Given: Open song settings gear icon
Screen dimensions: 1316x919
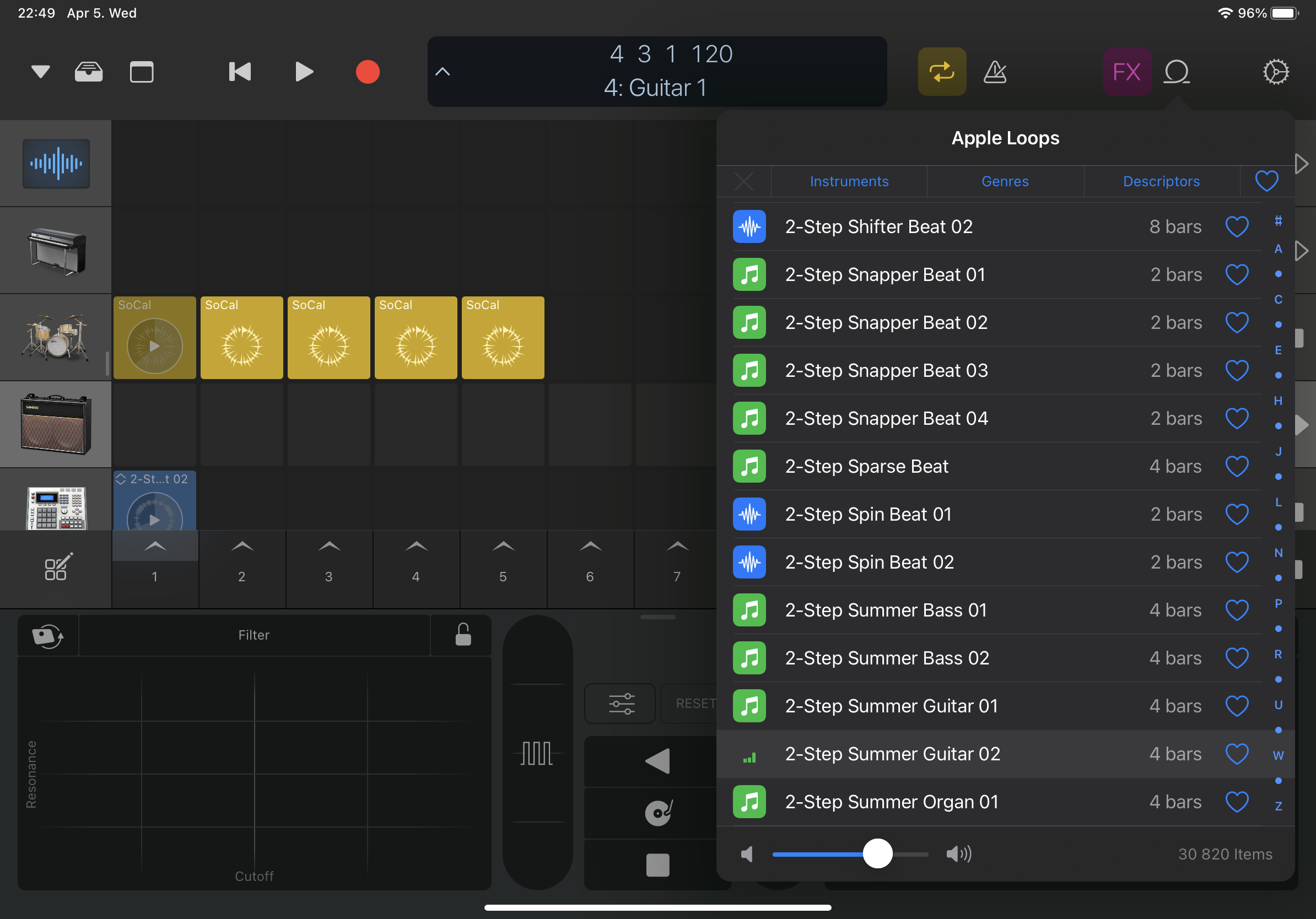Looking at the screenshot, I should [x=1276, y=72].
